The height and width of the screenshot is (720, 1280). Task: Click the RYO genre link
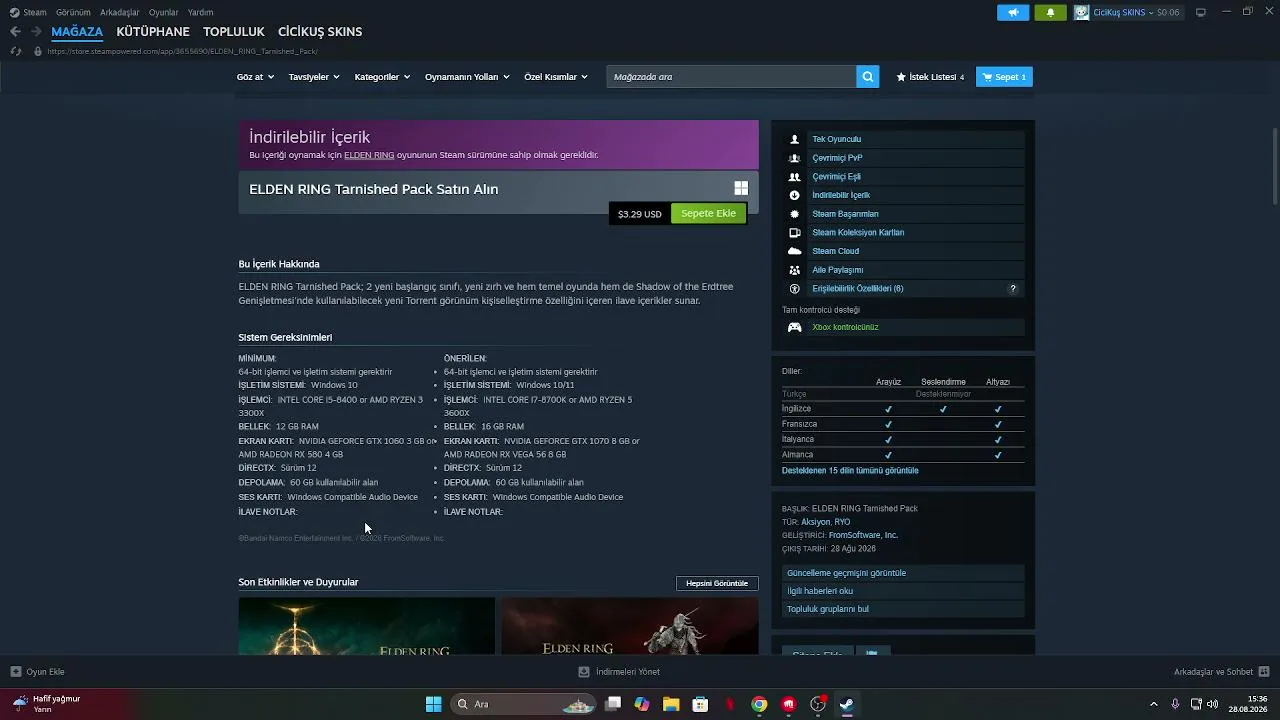pos(842,522)
